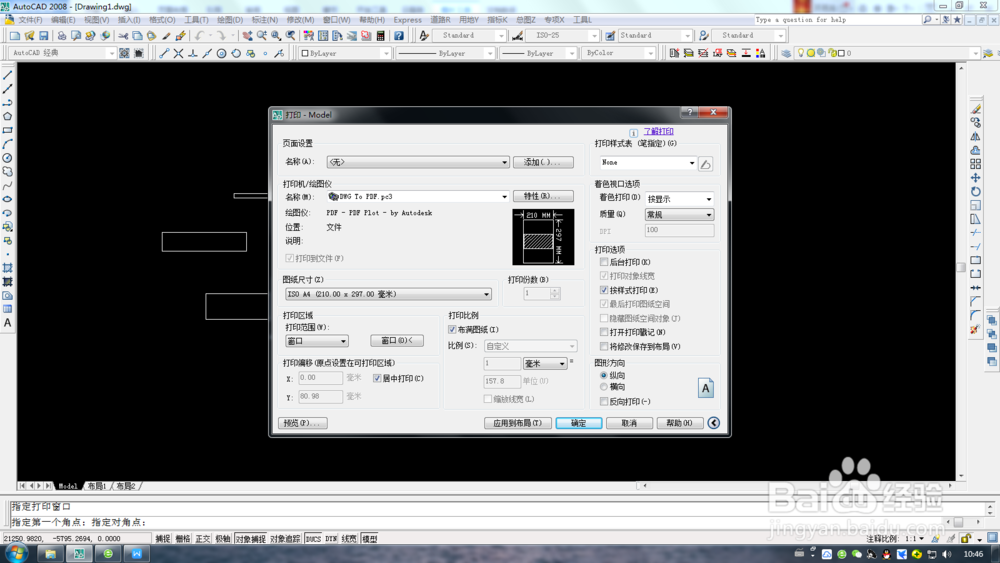Open the ByColor plot style control
This screenshot has height=563, width=1000.
619,54
